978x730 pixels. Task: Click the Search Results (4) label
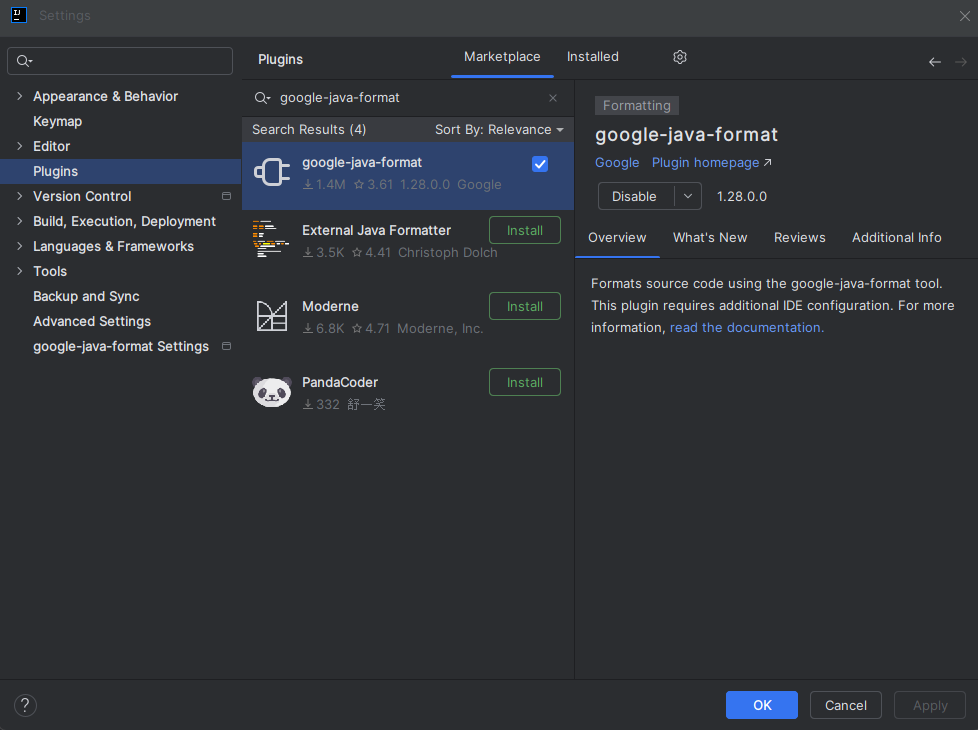click(x=309, y=130)
